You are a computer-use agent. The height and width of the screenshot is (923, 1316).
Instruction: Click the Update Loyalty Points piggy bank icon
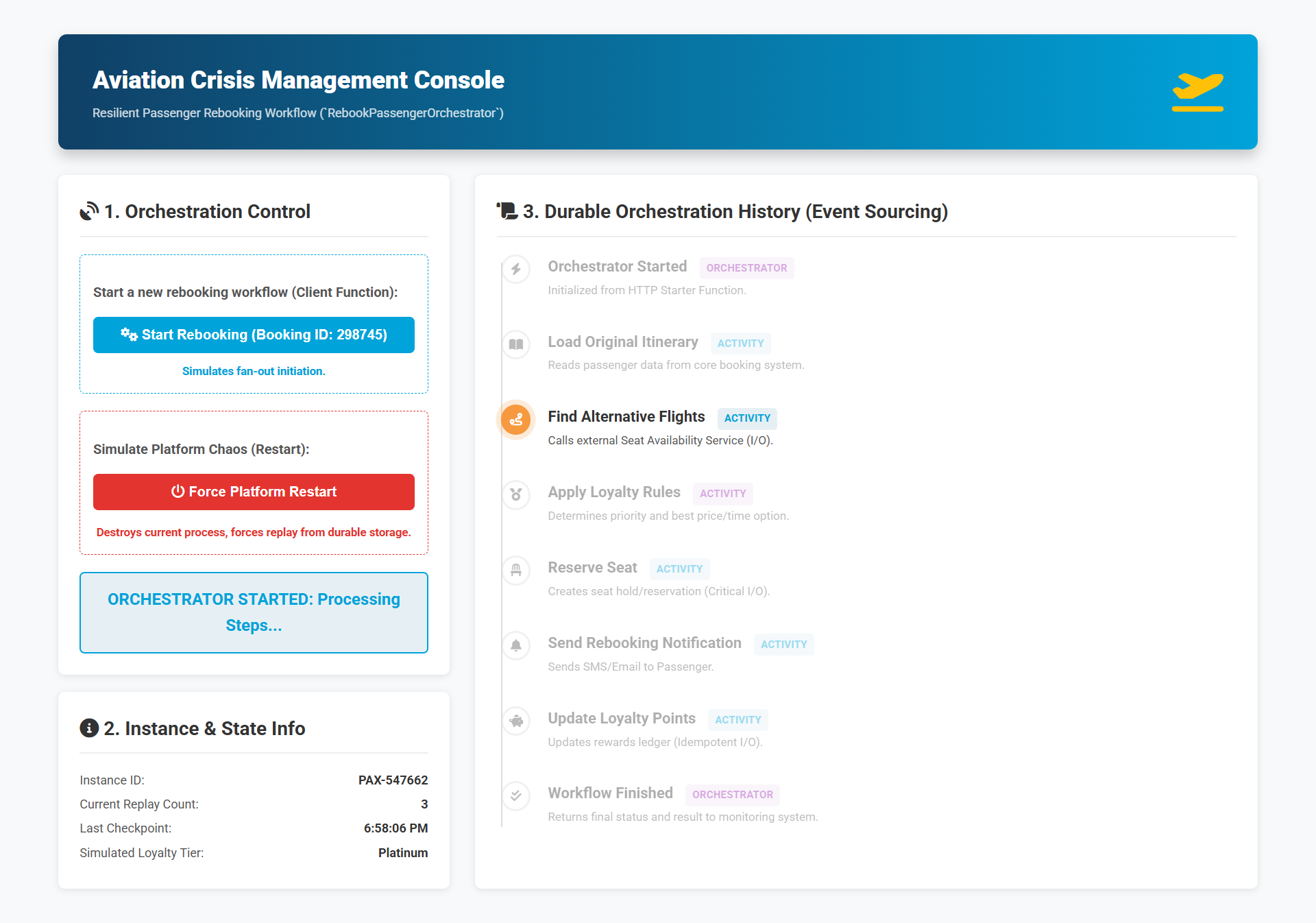click(516, 721)
